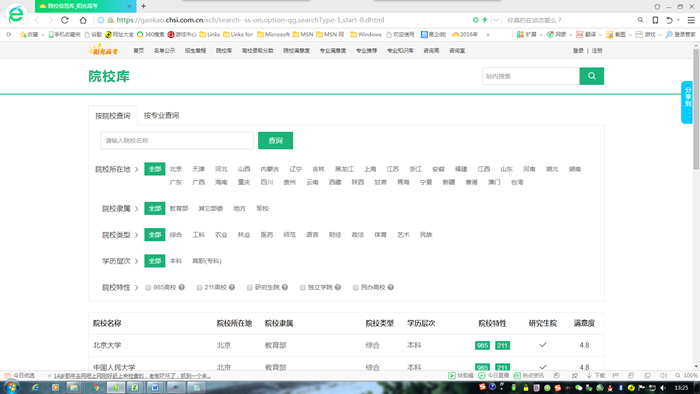The image size is (700, 394).
Task: Select 工科 under 院校类型
Action: (199, 235)
